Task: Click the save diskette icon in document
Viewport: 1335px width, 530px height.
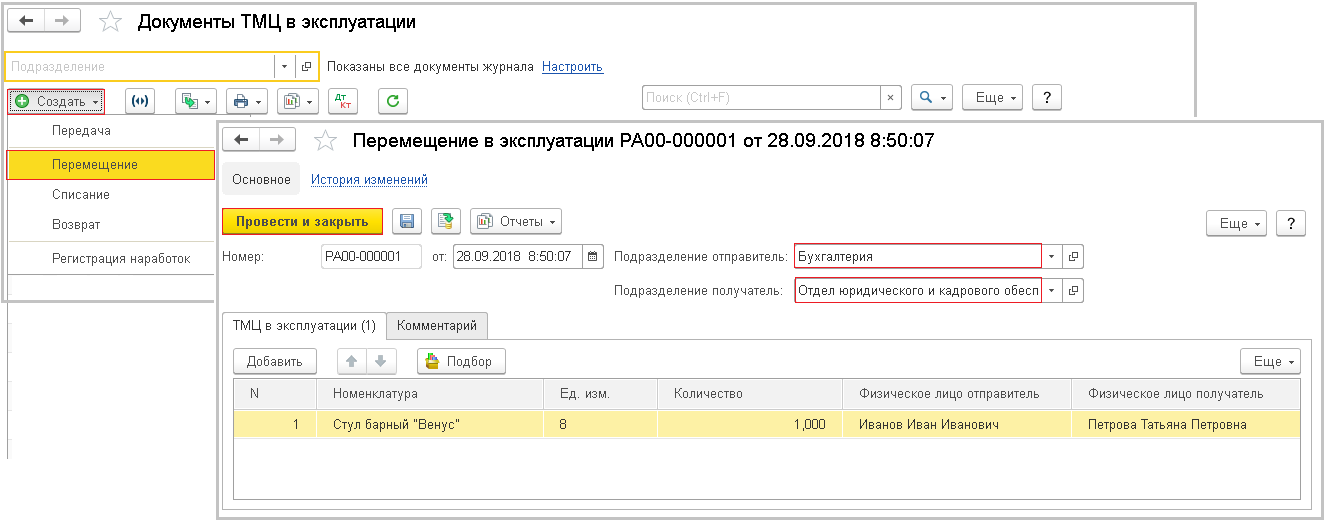Action: coord(407,221)
